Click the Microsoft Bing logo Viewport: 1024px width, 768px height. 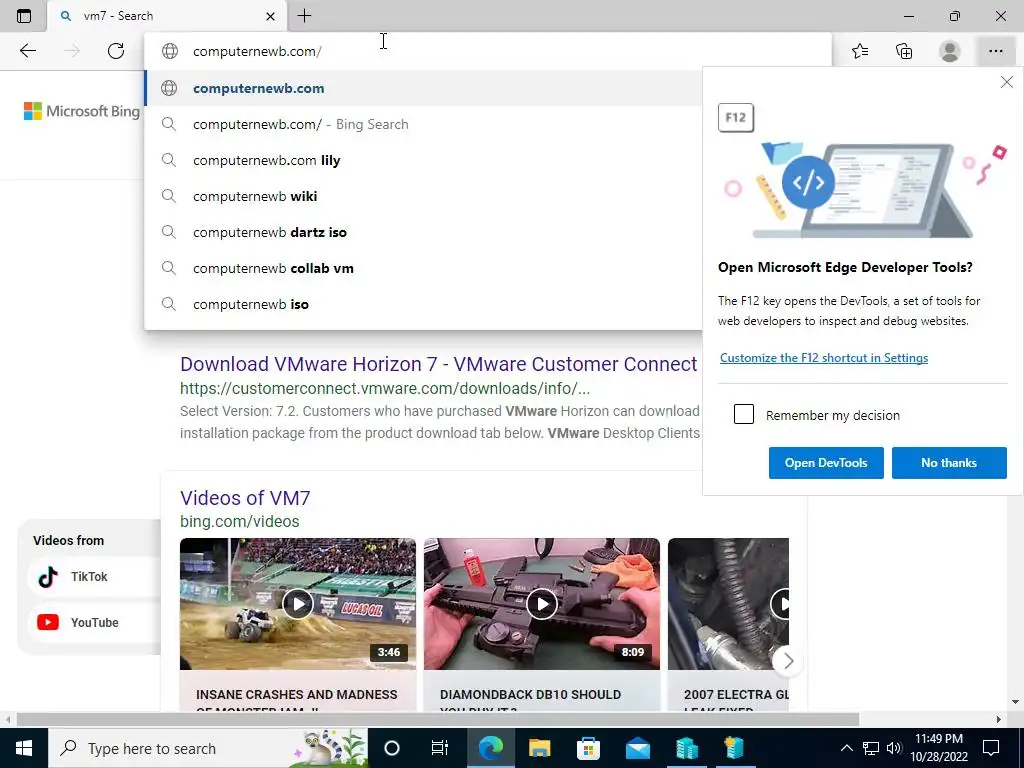pyautogui.click(x=82, y=111)
